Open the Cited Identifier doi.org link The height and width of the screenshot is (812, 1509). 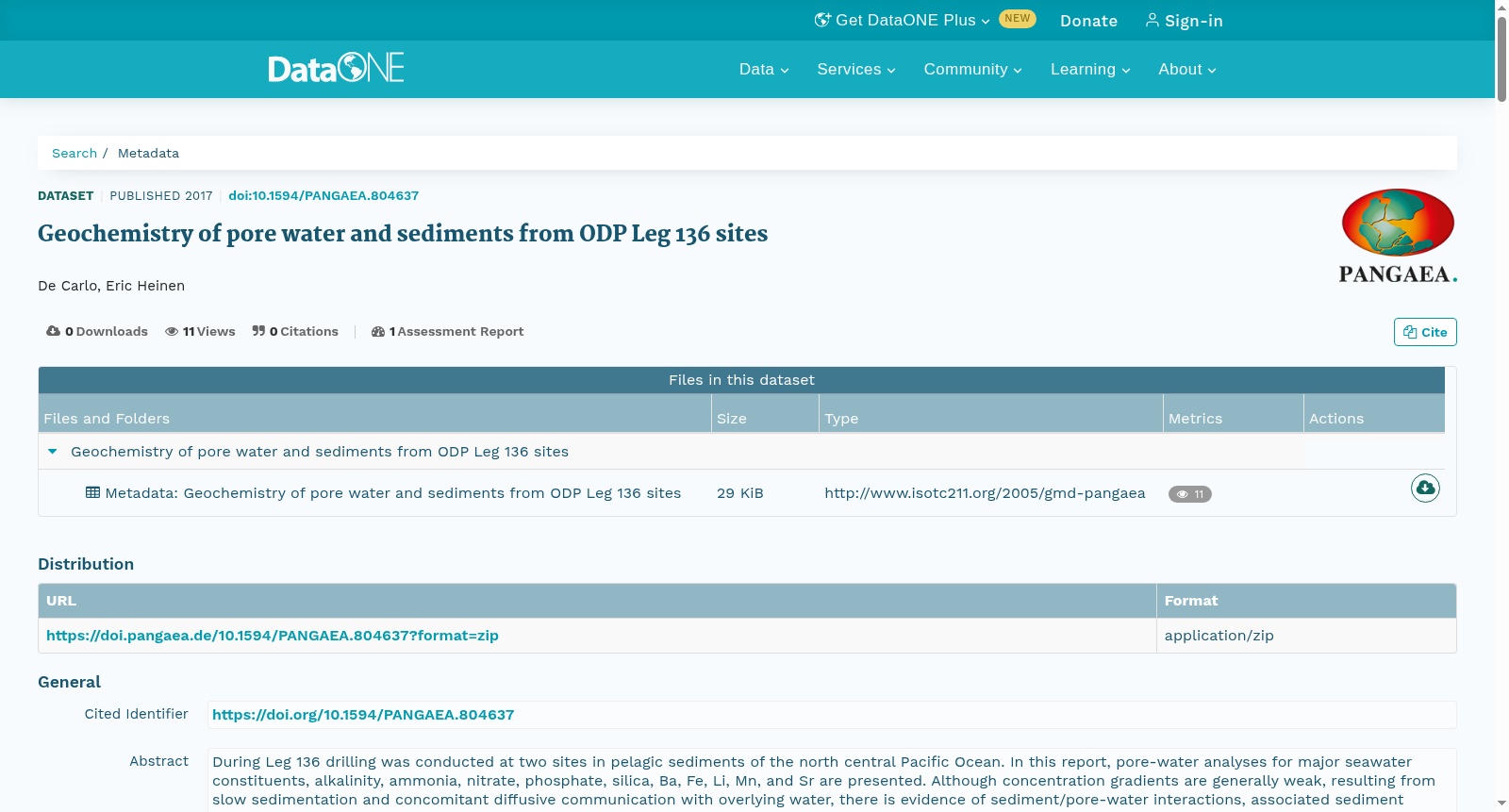coord(363,715)
